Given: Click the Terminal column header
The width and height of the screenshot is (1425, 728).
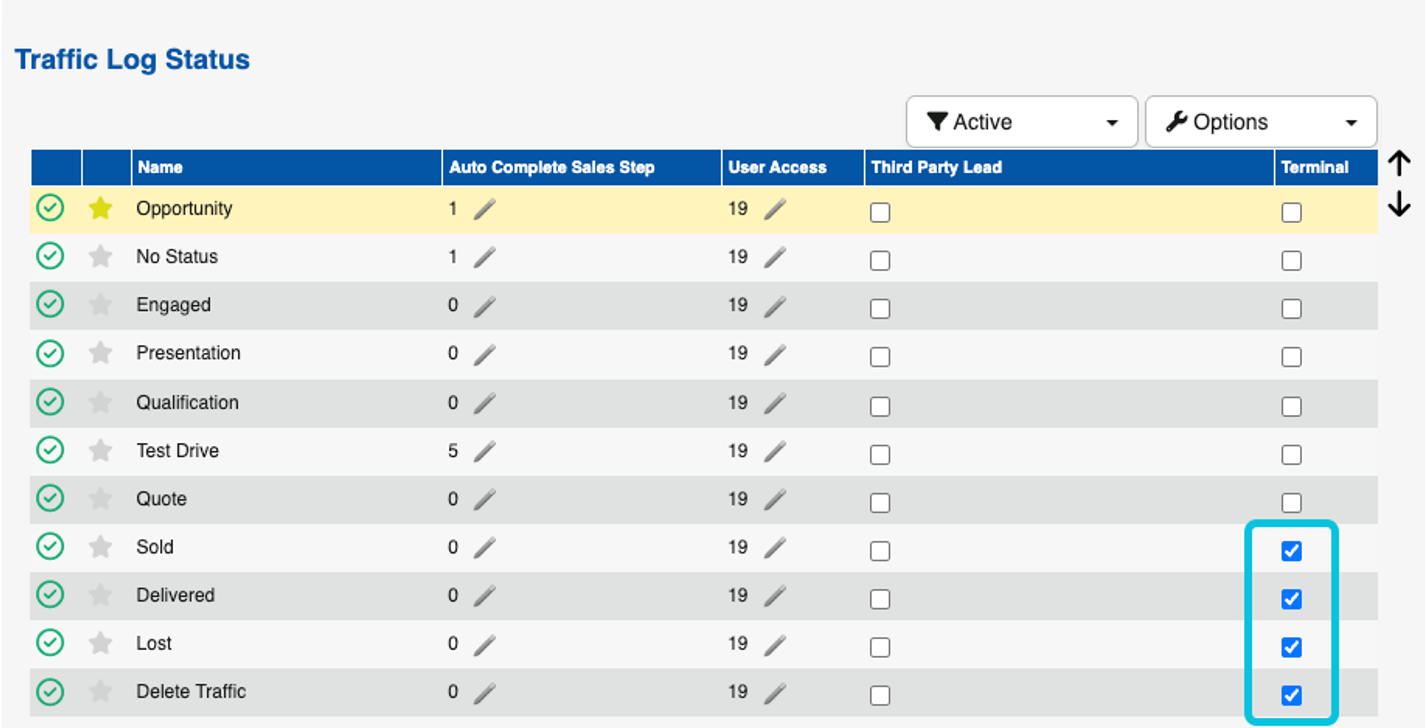Looking at the screenshot, I should (1315, 168).
